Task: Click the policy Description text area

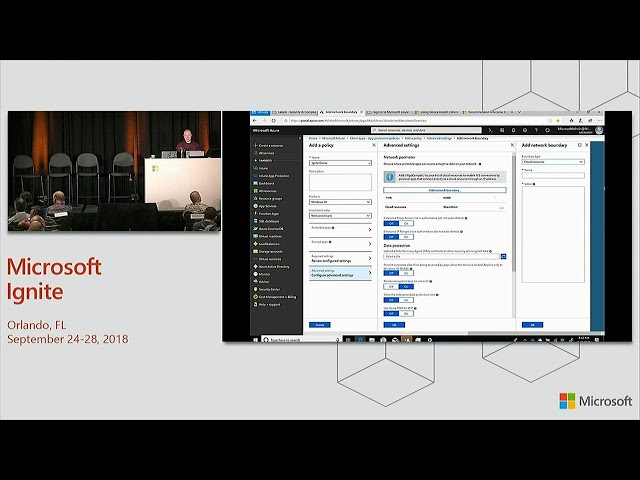Action: tap(340, 182)
